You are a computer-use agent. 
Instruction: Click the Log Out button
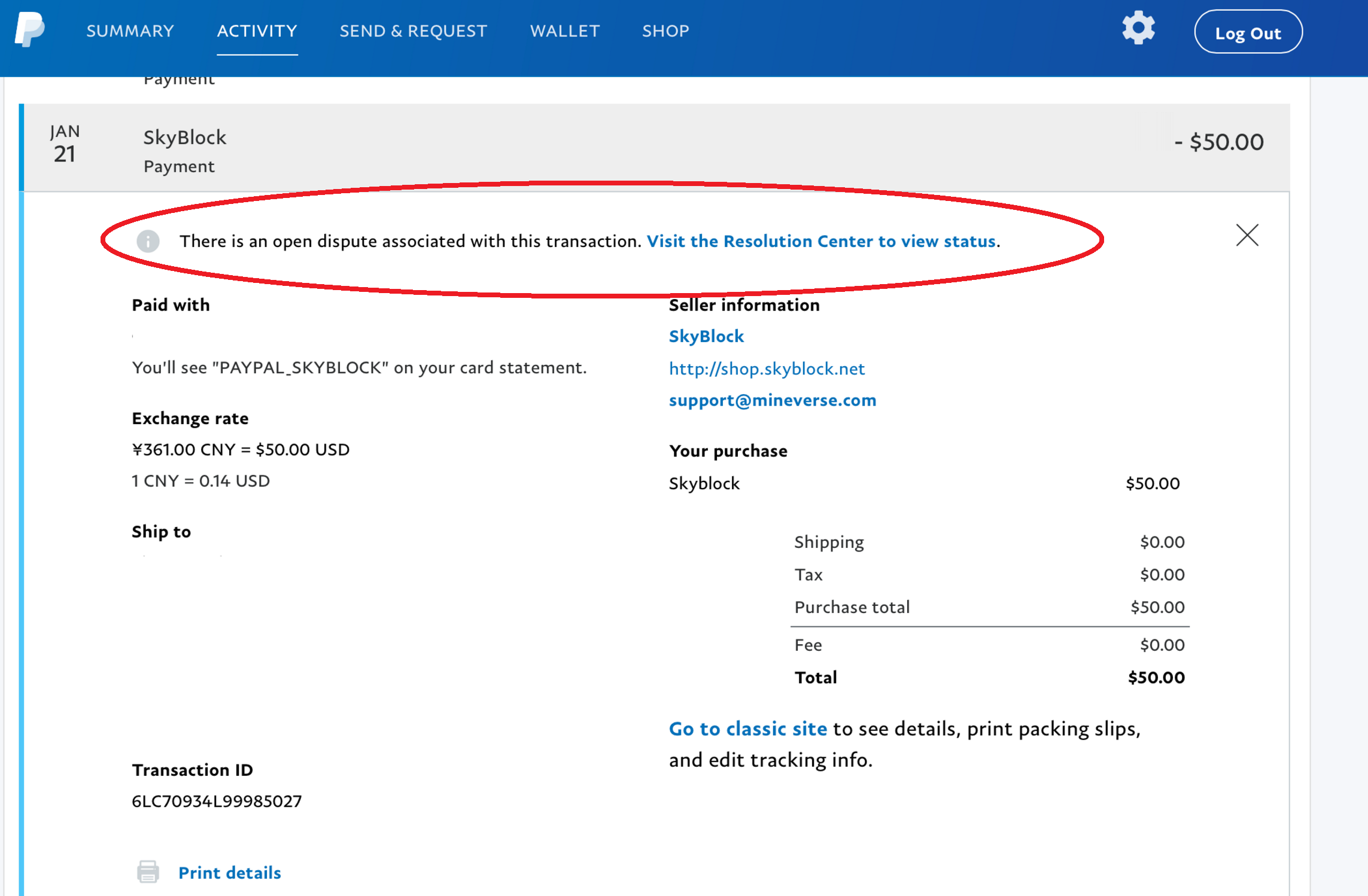(1248, 32)
